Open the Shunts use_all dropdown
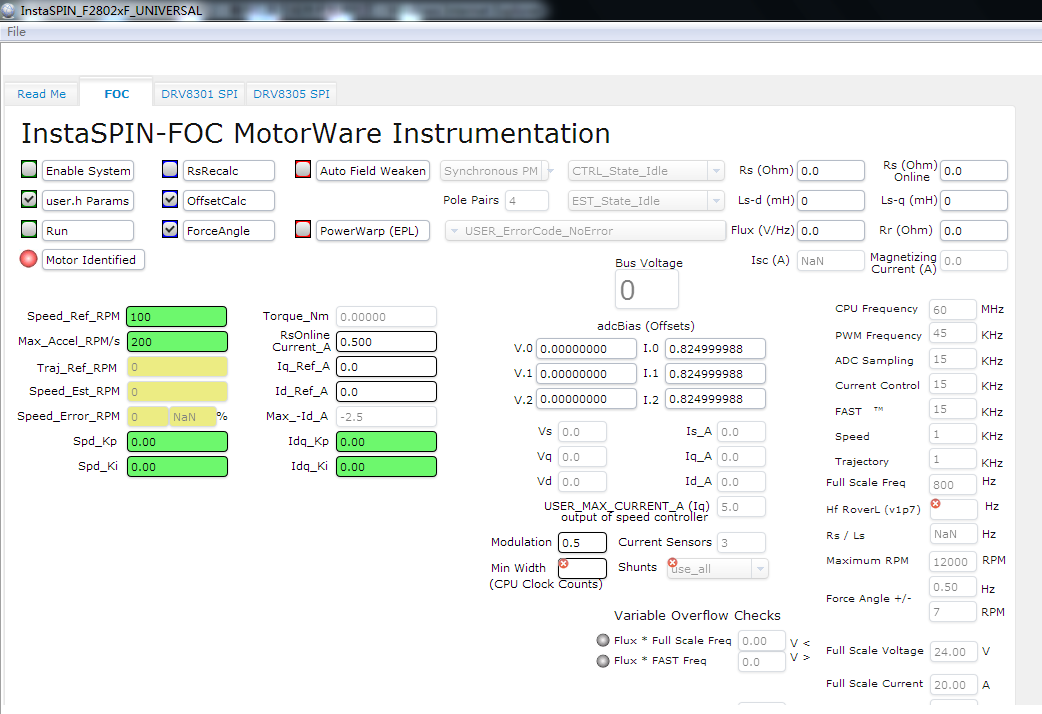 pos(718,568)
